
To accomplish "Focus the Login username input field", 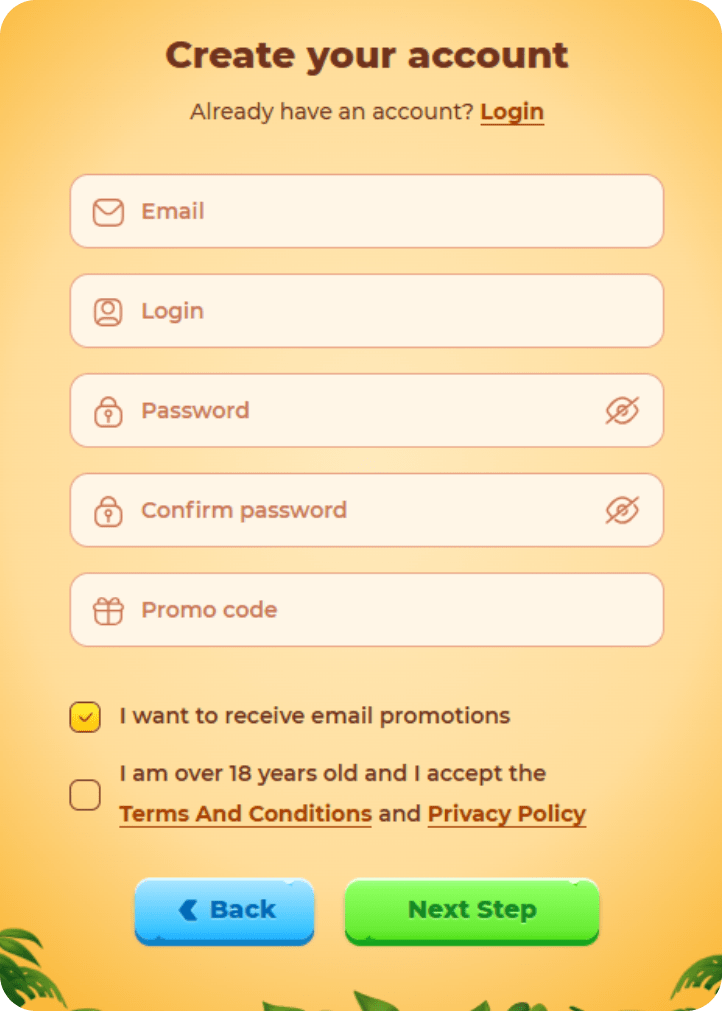I will [x=380, y=312].
